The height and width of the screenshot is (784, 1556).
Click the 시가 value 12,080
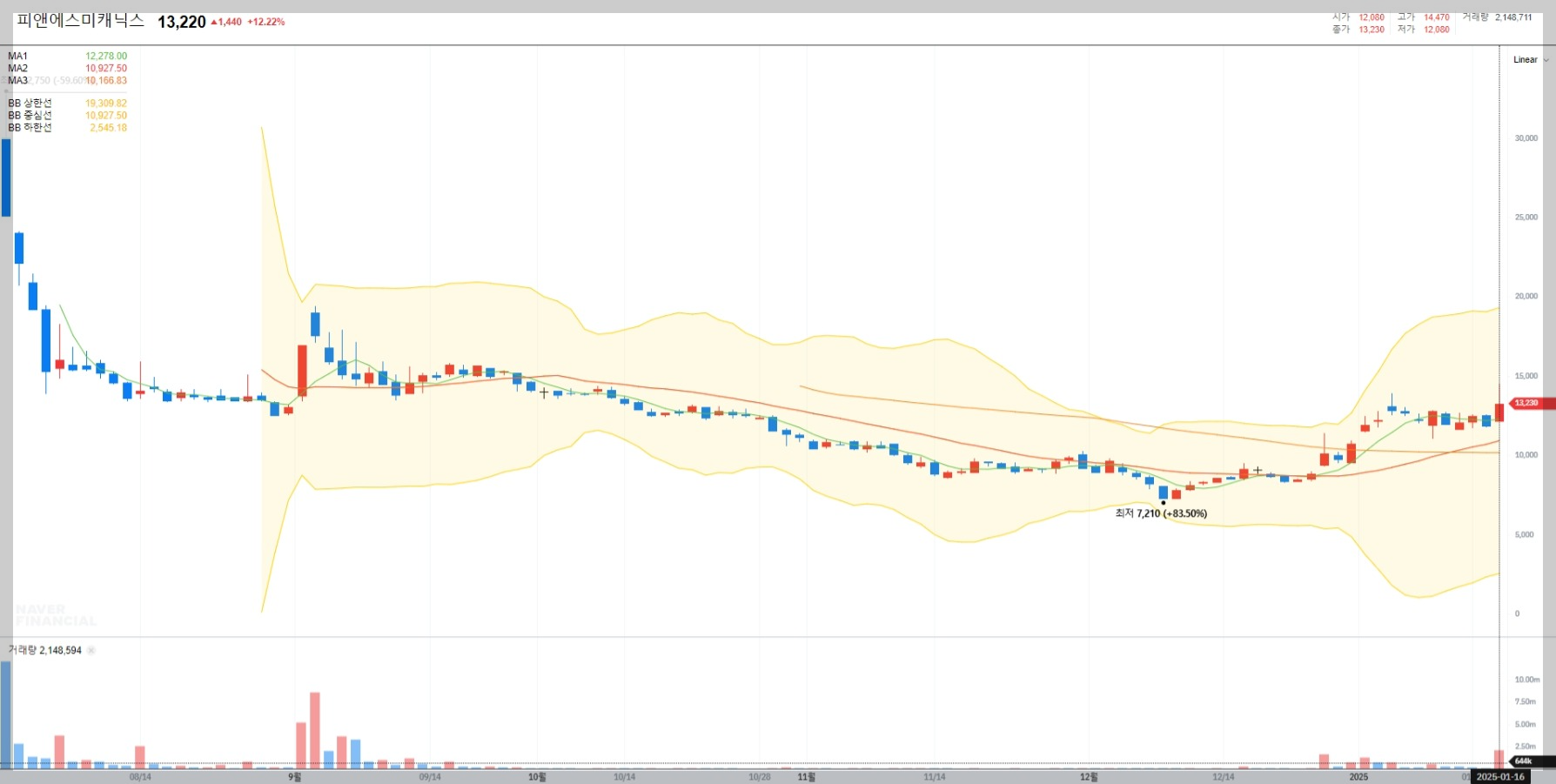[1372, 17]
